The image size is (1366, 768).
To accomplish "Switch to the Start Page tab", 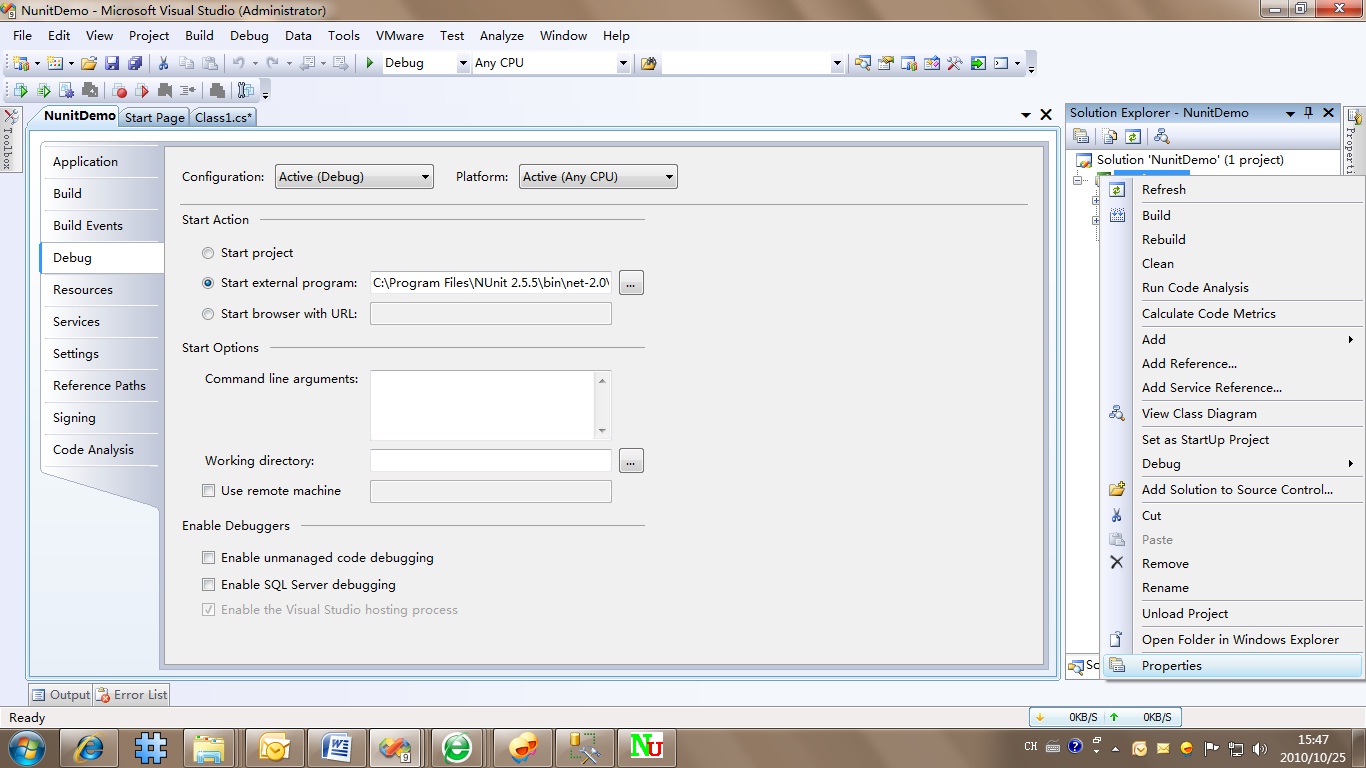I will coord(155,117).
